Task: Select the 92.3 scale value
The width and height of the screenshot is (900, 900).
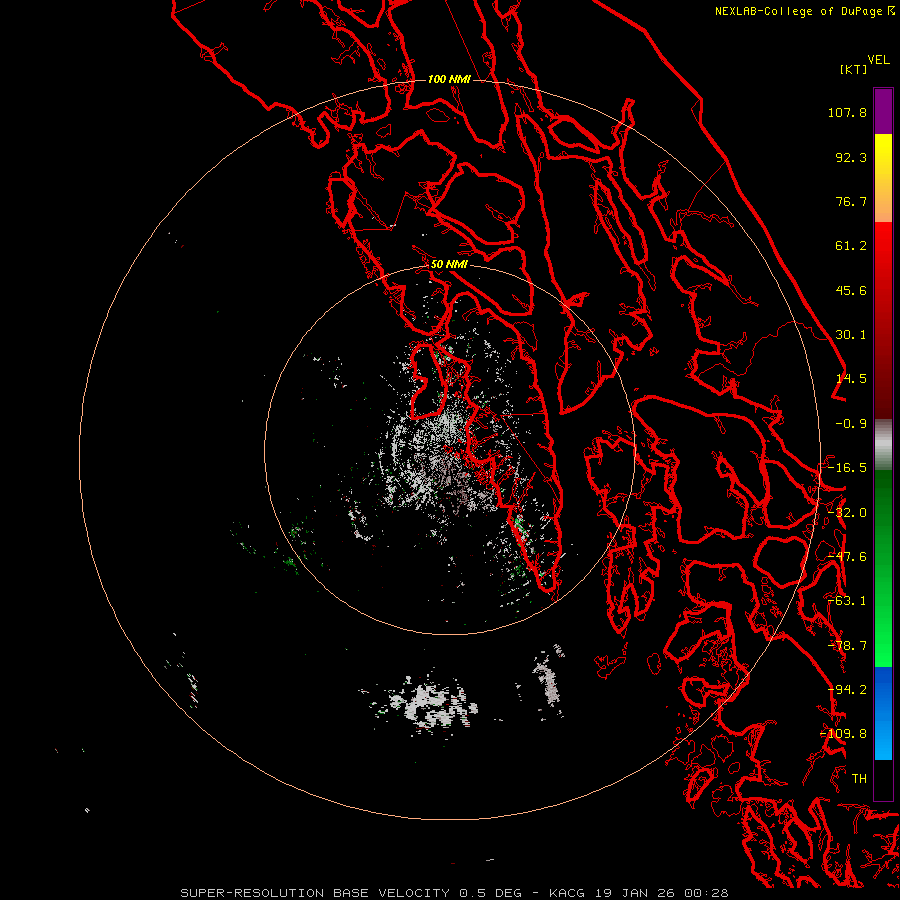Action: (851, 157)
